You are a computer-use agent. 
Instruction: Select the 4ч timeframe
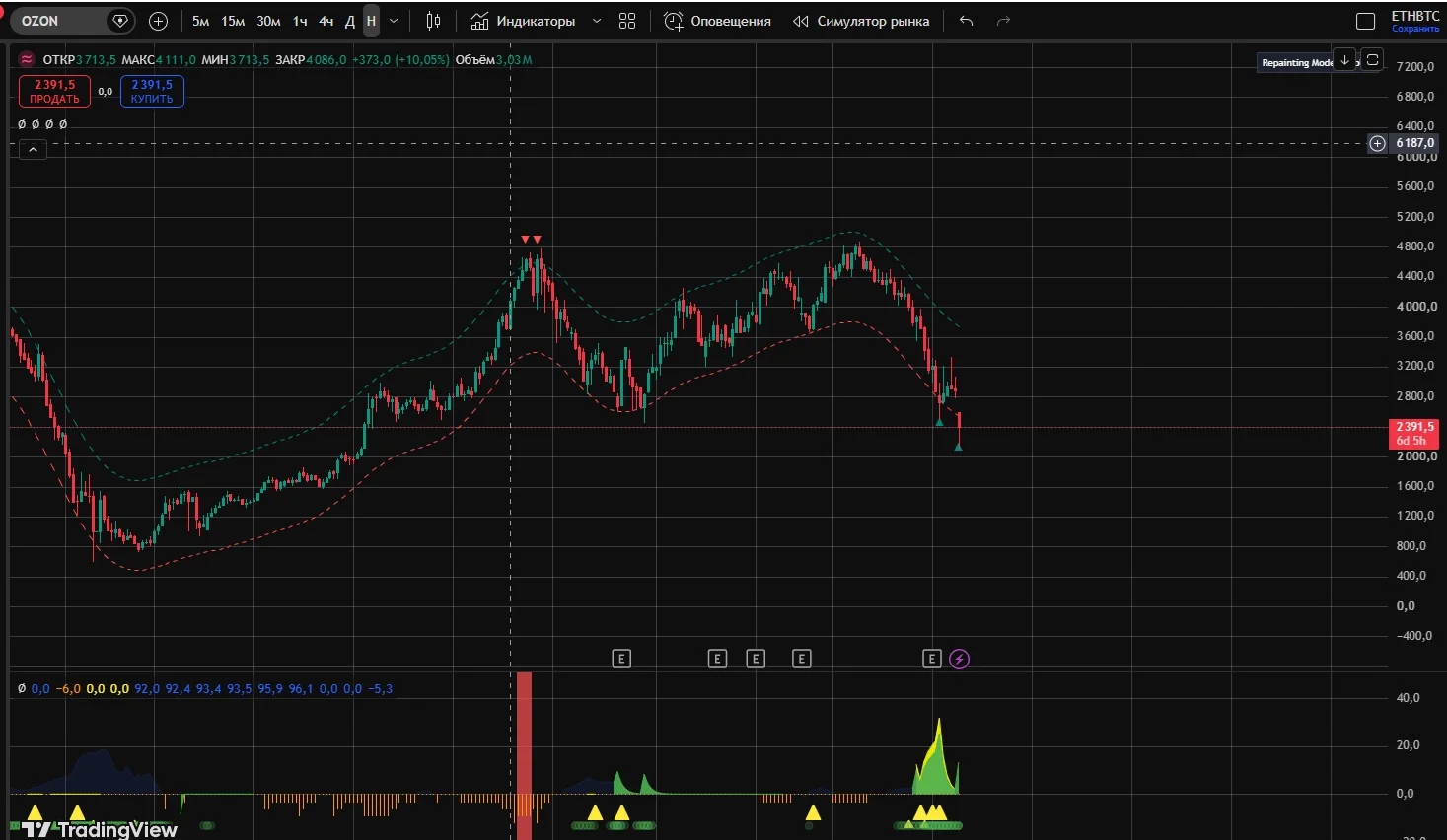coord(326,21)
